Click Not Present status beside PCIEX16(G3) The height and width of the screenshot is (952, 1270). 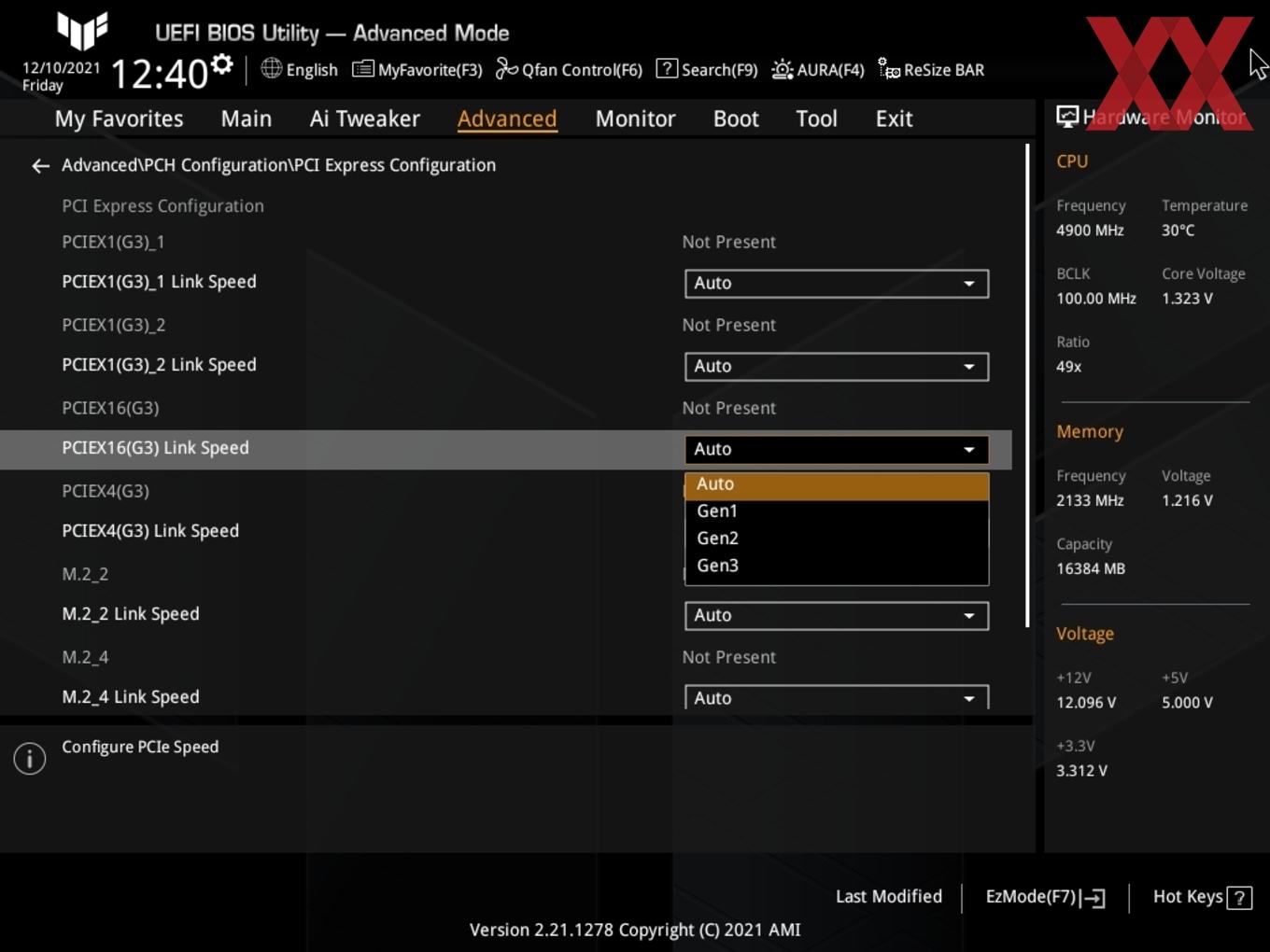(728, 408)
